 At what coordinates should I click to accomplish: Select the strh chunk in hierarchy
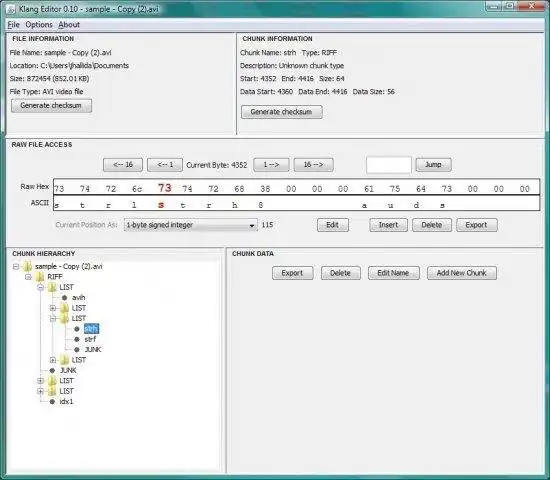pyautogui.click(x=92, y=329)
